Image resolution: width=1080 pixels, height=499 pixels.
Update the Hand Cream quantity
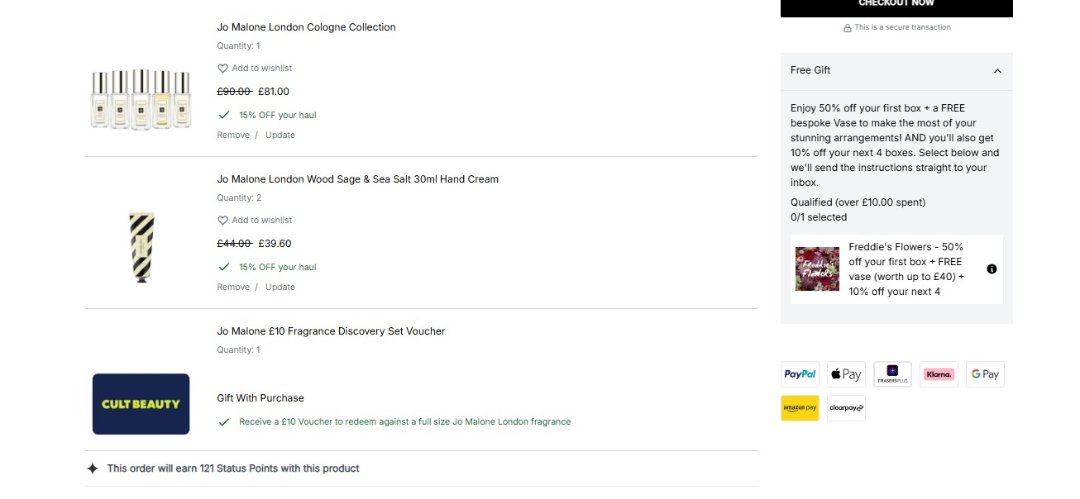tap(280, 287)
